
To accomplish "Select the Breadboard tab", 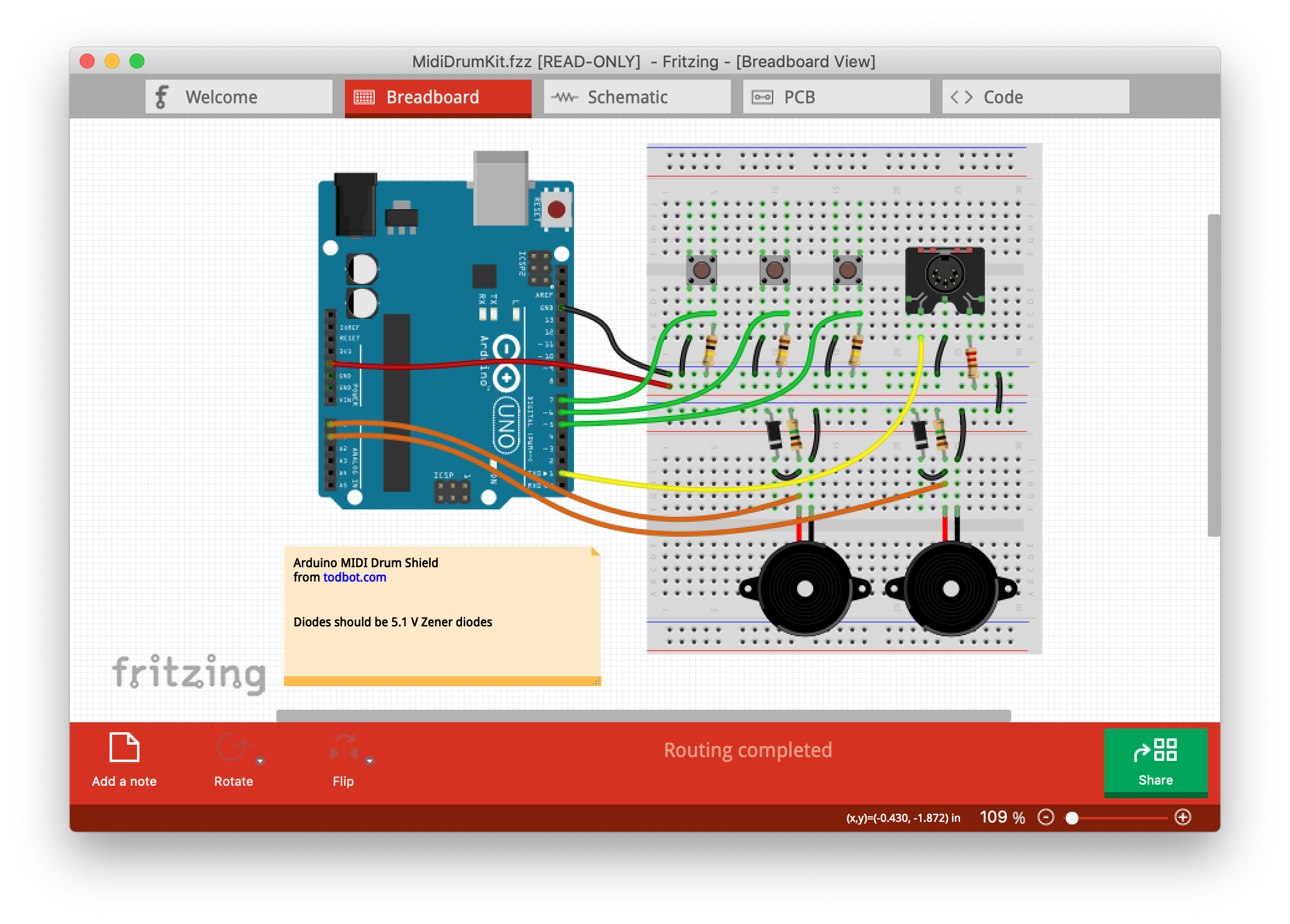I will [438, 97].
